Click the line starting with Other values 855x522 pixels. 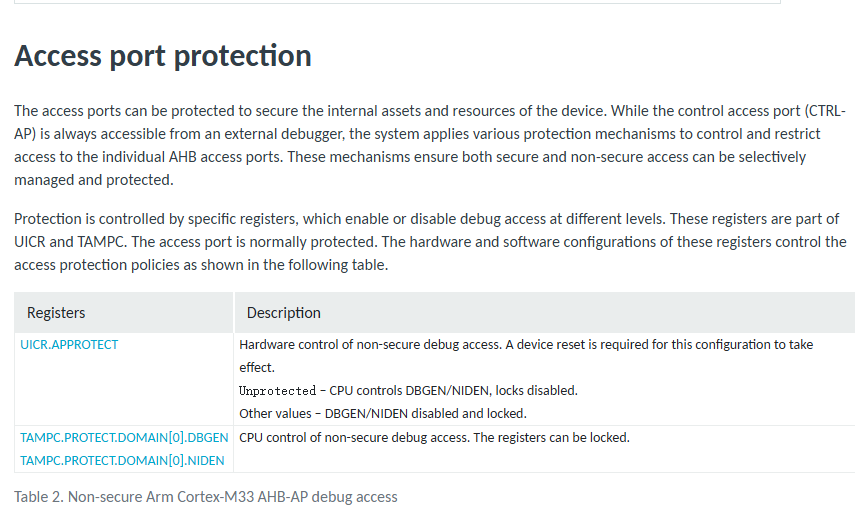pyautogui.click(x=382, y=413)
